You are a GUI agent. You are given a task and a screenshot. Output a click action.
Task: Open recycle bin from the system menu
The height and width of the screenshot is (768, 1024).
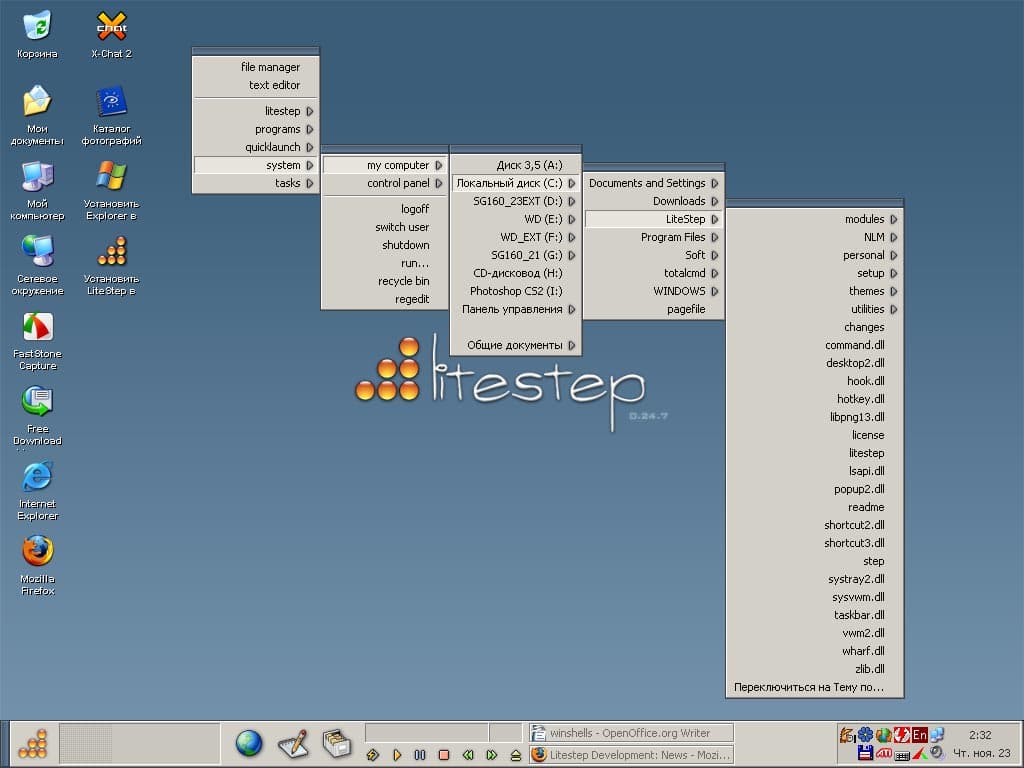[x=385, y=281]
